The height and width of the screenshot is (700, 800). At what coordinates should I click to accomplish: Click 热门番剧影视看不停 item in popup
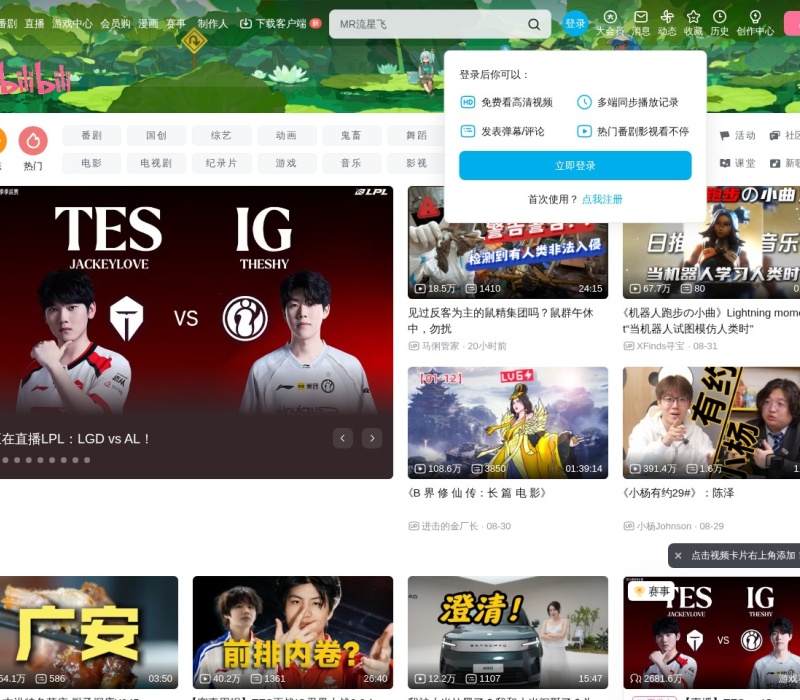633,132
